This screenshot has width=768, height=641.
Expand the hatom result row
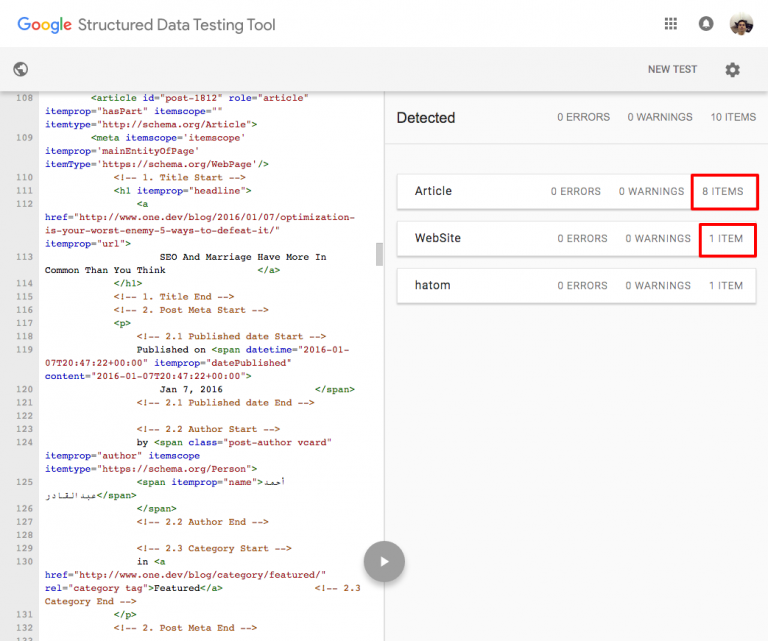[576, 285]
